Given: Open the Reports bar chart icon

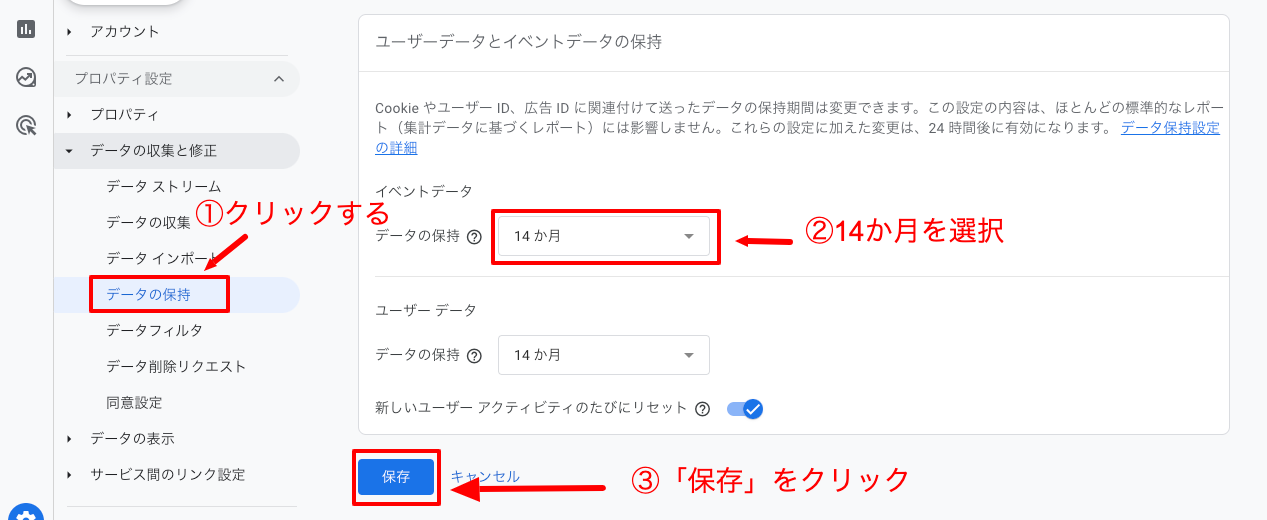Looking at the screenshot, I should 27,29.
